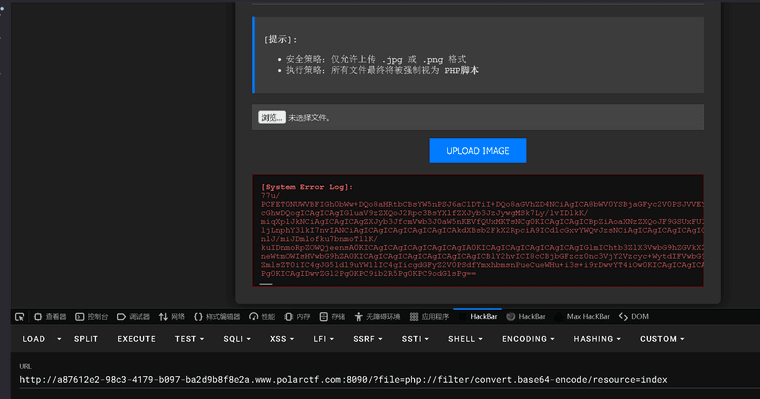Viewport: 760px width, 399px height.
Task: Open the Application (应用程序) tab
Action: pos(429,317)
